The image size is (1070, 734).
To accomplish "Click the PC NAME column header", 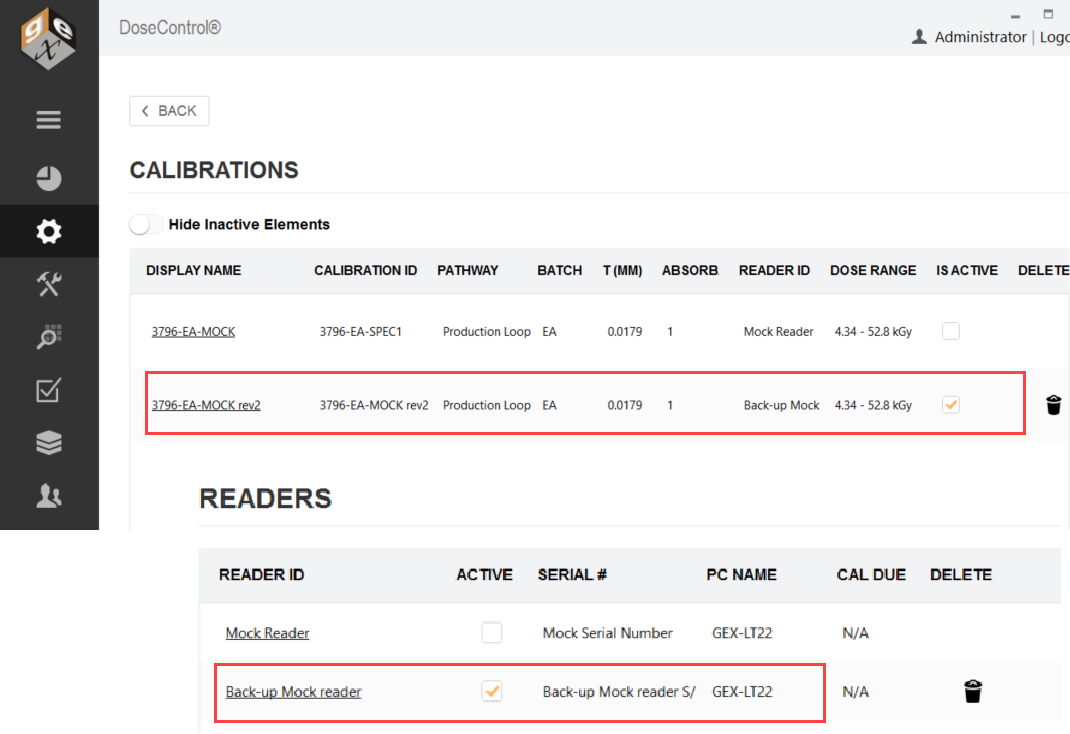I will (x=741, y=574).
